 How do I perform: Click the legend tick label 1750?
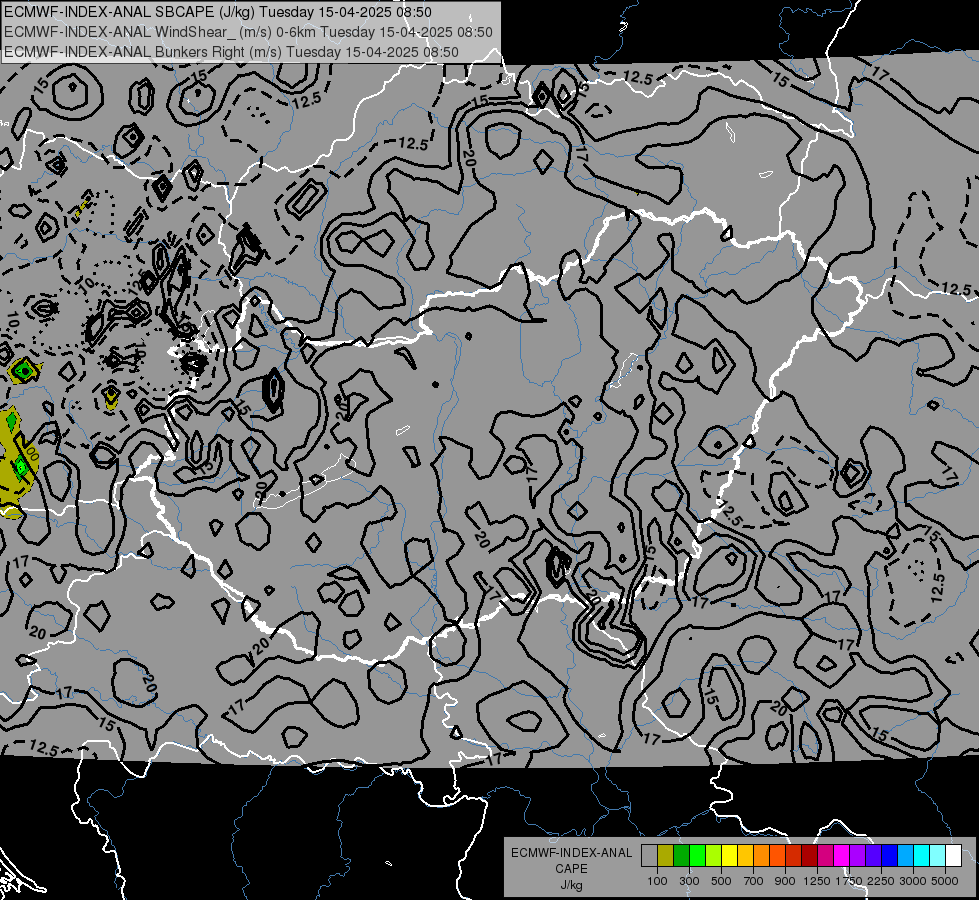[x=849, y=881]
